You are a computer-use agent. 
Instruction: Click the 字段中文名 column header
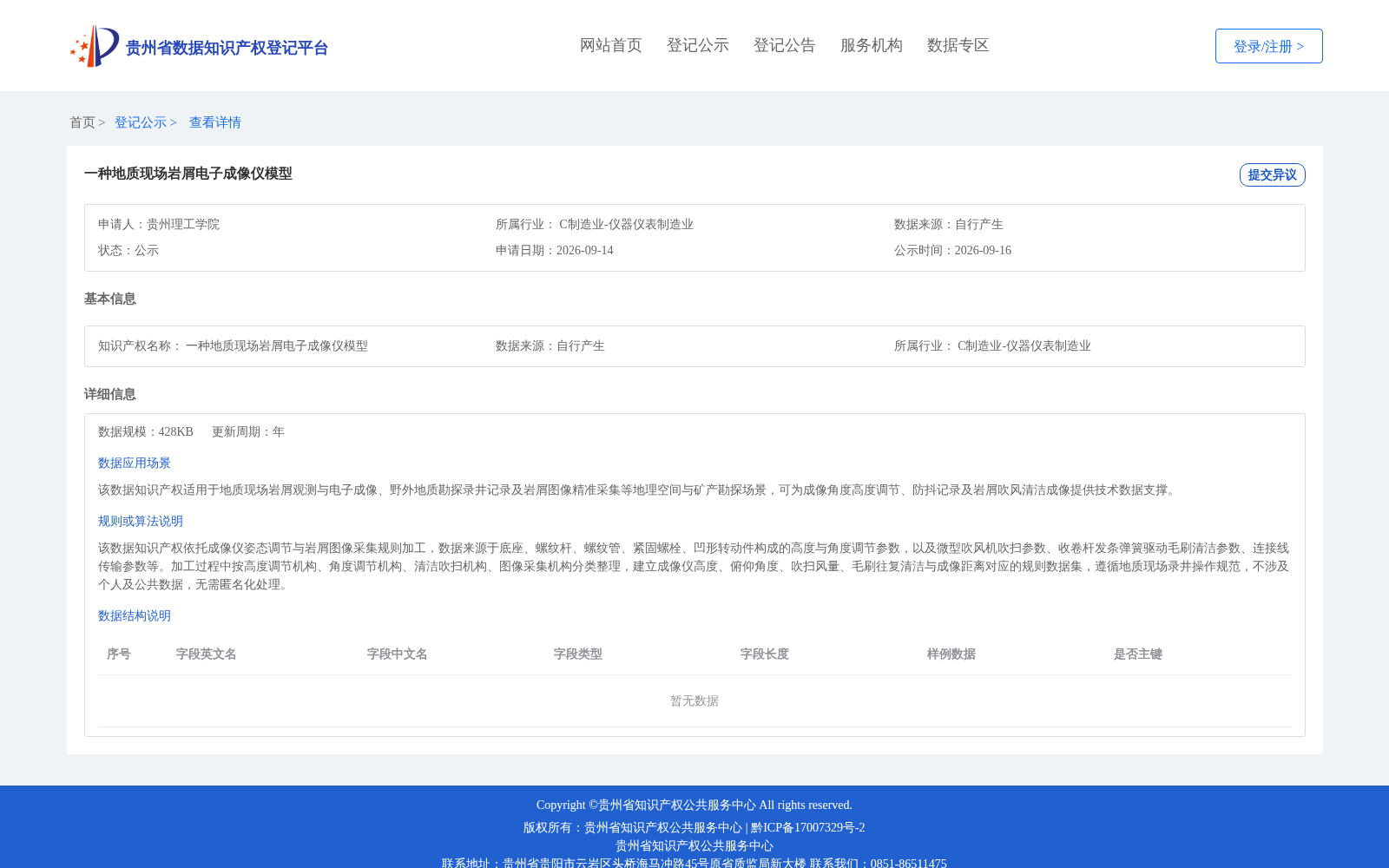pos(398,654)
